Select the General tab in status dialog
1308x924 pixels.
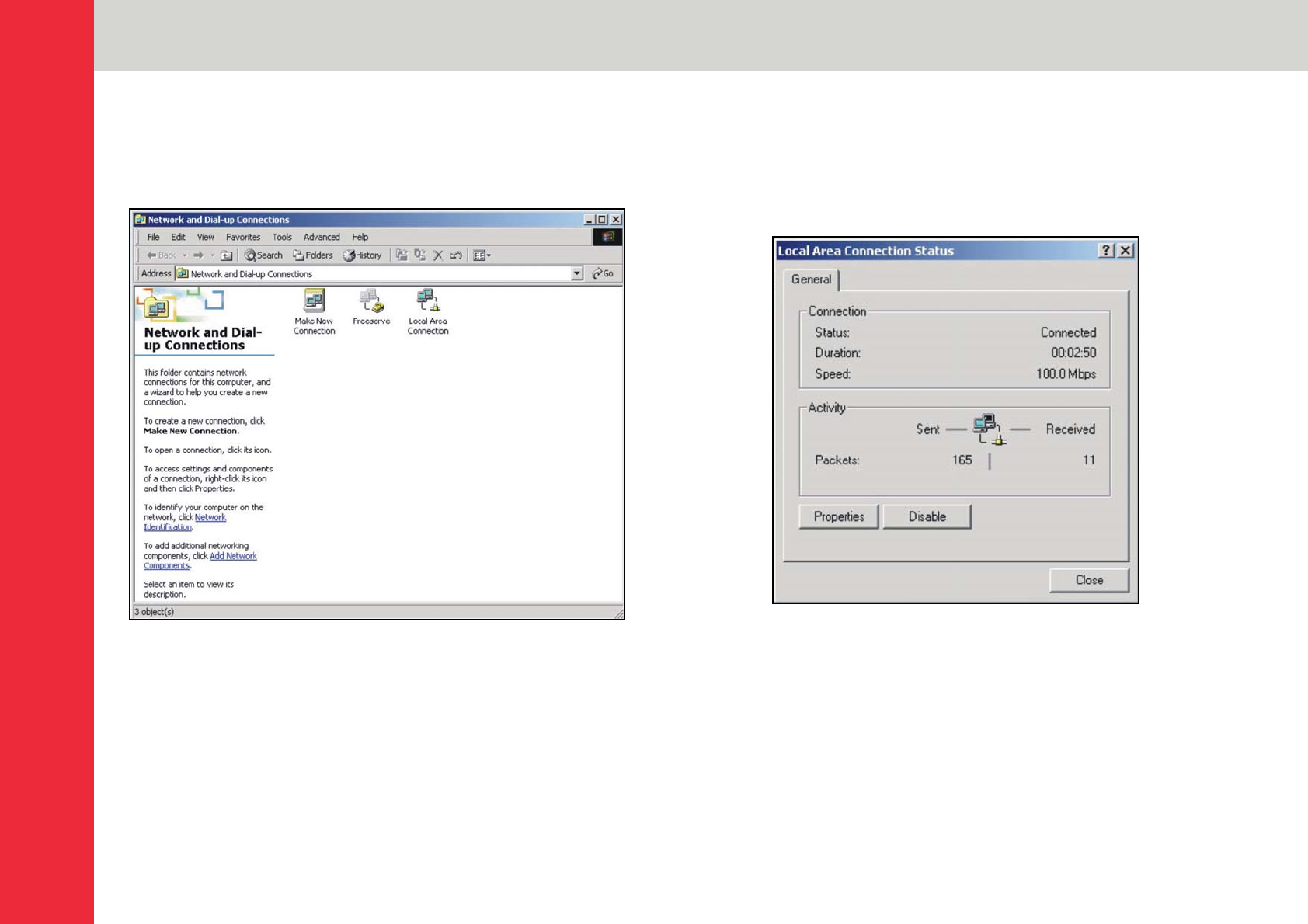click(x=812, y=280)
